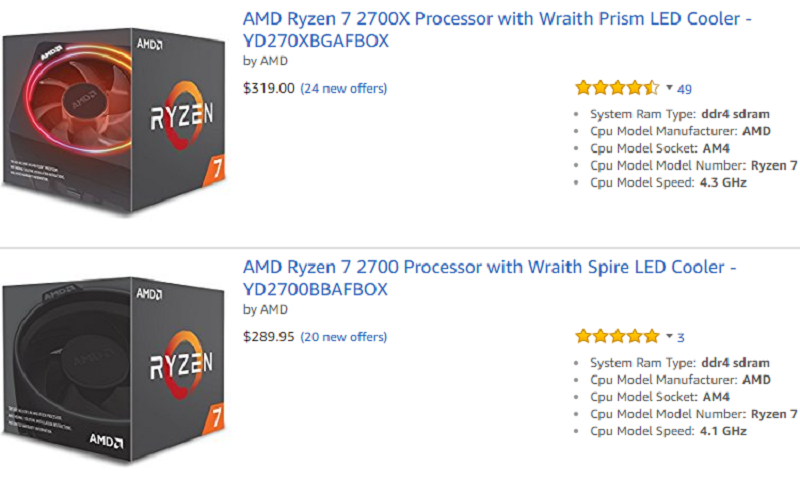The image size is (800, 480).
Task: Open AMD Ryzen 7 2700 Wraith Spire title
Action: [490, 278]
